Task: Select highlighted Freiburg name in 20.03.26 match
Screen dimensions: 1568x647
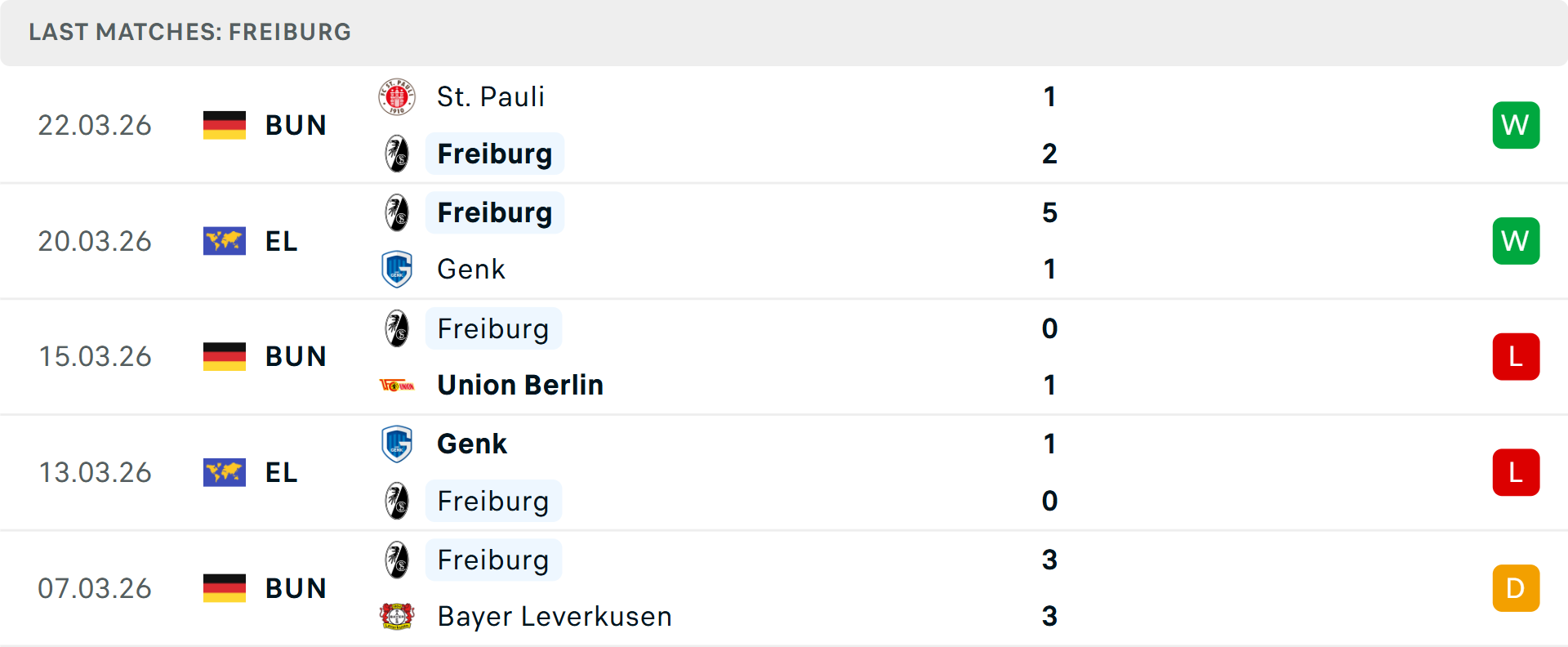Action: 495,213
